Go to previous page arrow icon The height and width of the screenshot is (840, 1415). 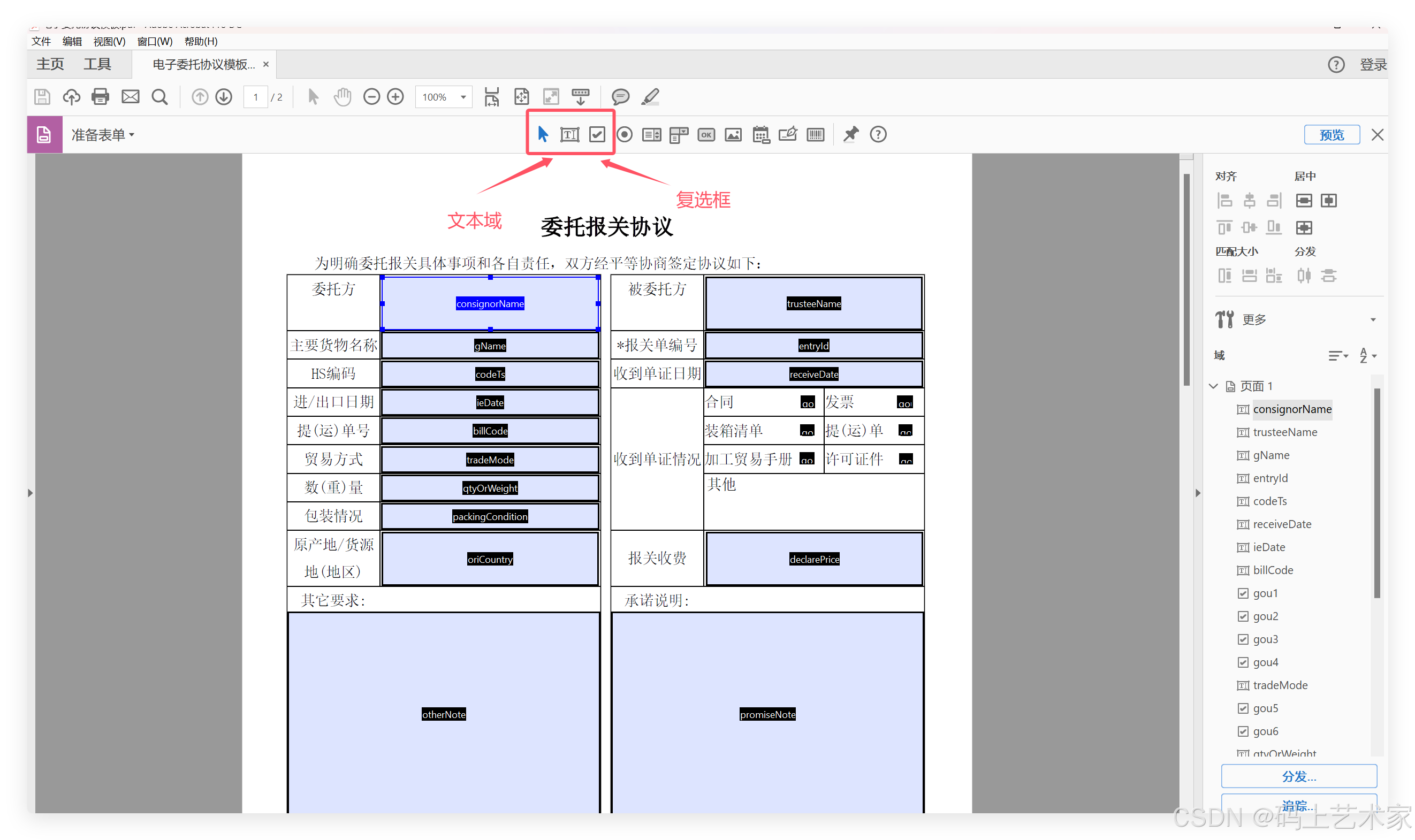point(199,97)
